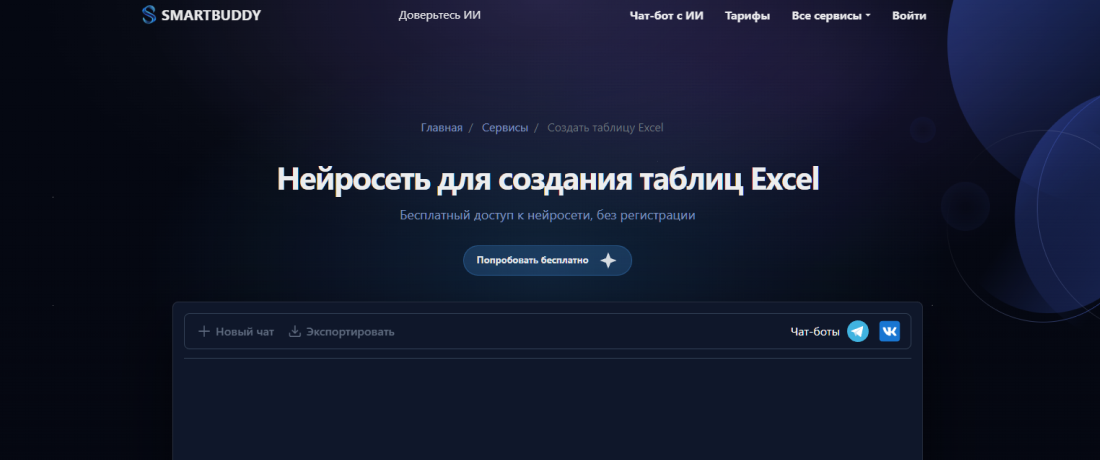Open the VK chat-bot icon
This screenshot has height=460, width=1100.
(889, 331)
